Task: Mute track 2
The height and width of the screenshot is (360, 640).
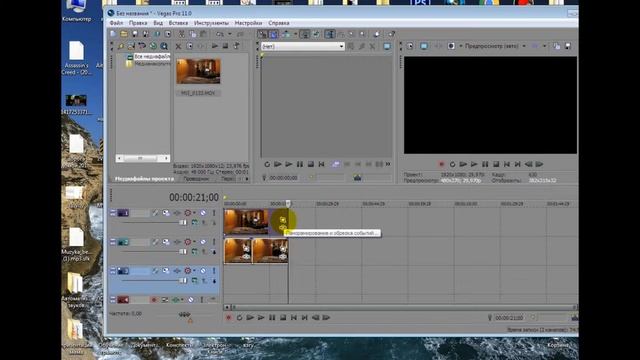Action: tap(203, 242)
